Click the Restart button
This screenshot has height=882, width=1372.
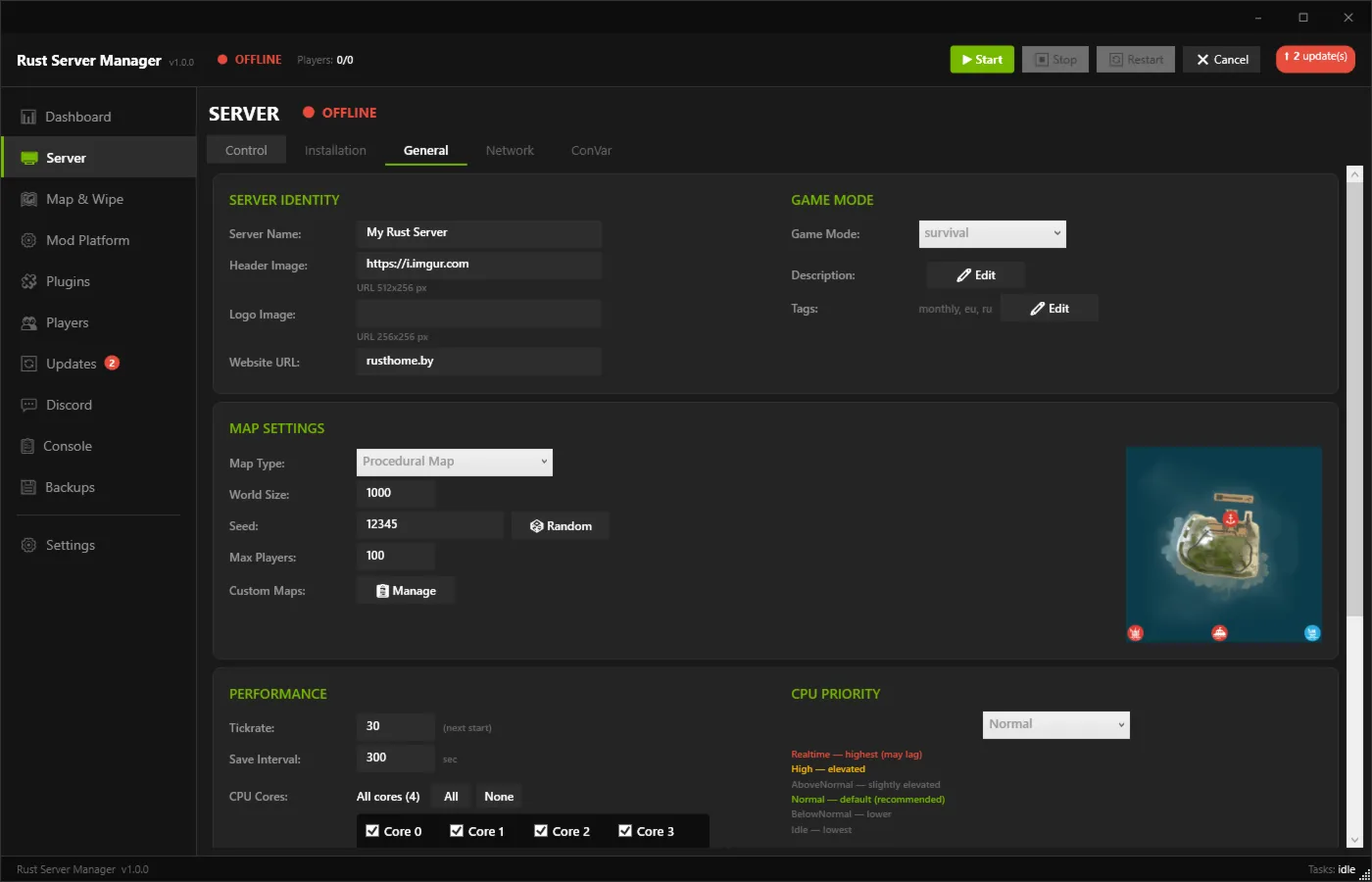point(1136,60)
